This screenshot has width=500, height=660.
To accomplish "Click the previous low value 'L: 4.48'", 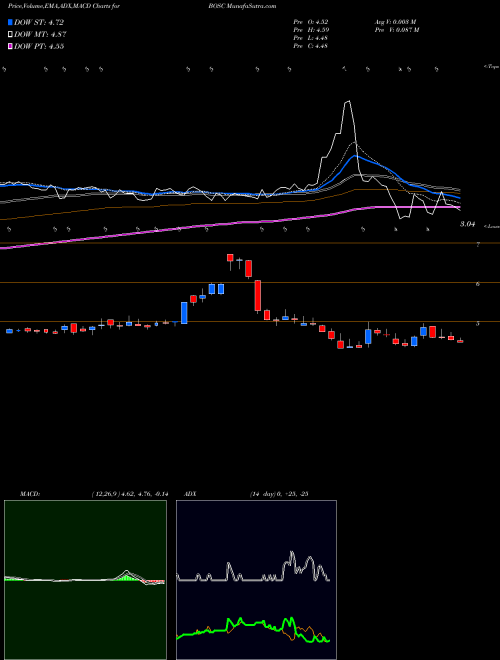I will 319,38.
